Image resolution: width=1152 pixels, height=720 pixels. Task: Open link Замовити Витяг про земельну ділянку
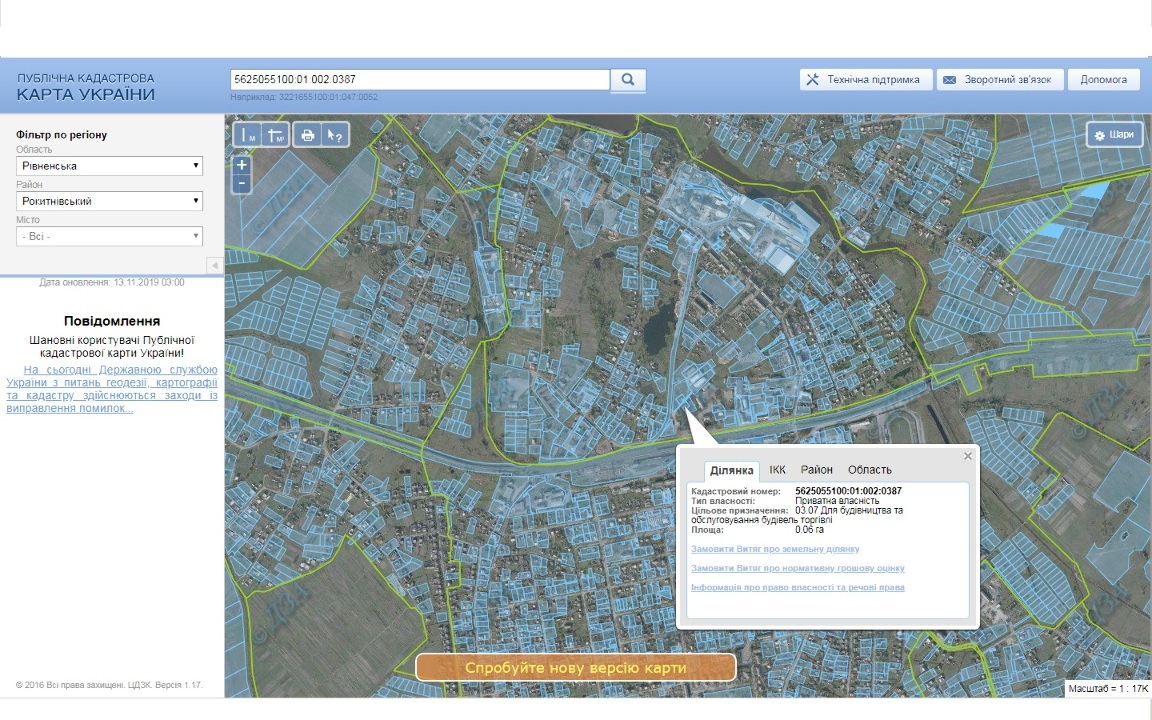click(775, 549)
